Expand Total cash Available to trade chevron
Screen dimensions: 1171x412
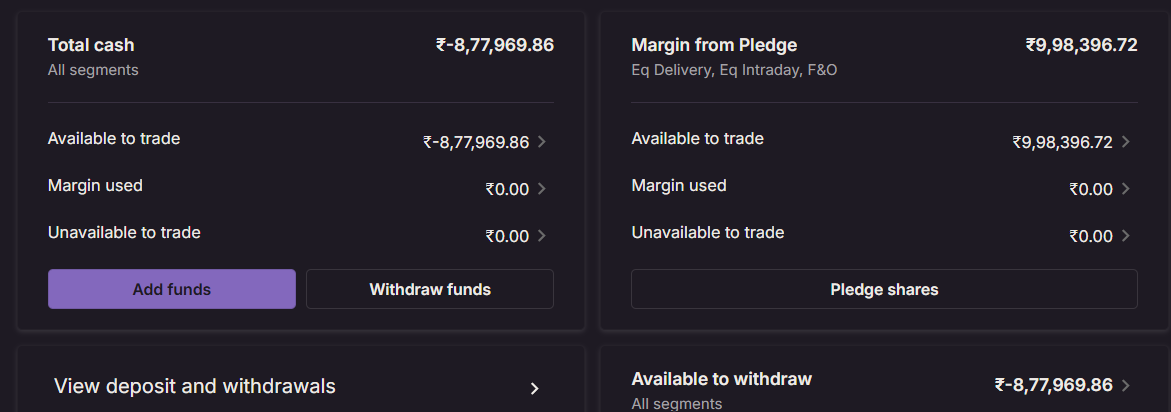pyautogui.click(x=542, y=142)
